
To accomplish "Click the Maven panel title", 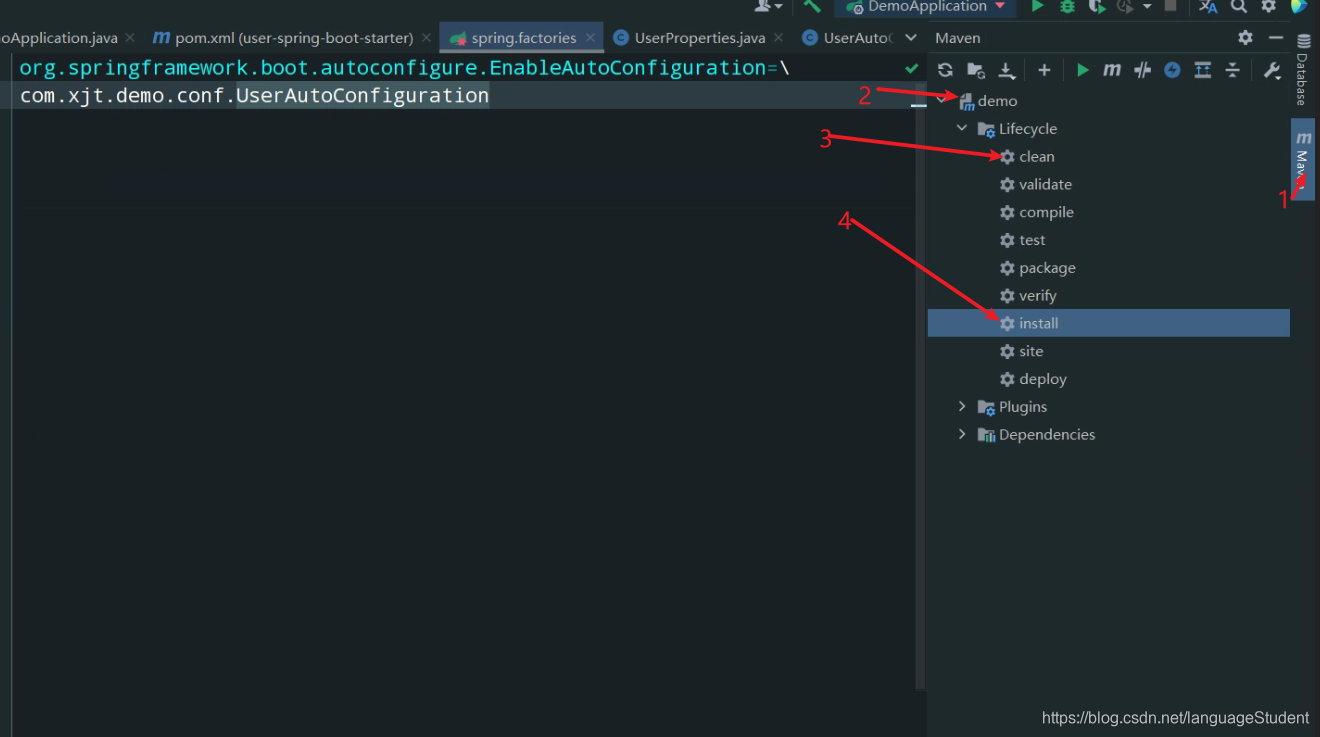I will click(x=958, y=38).
